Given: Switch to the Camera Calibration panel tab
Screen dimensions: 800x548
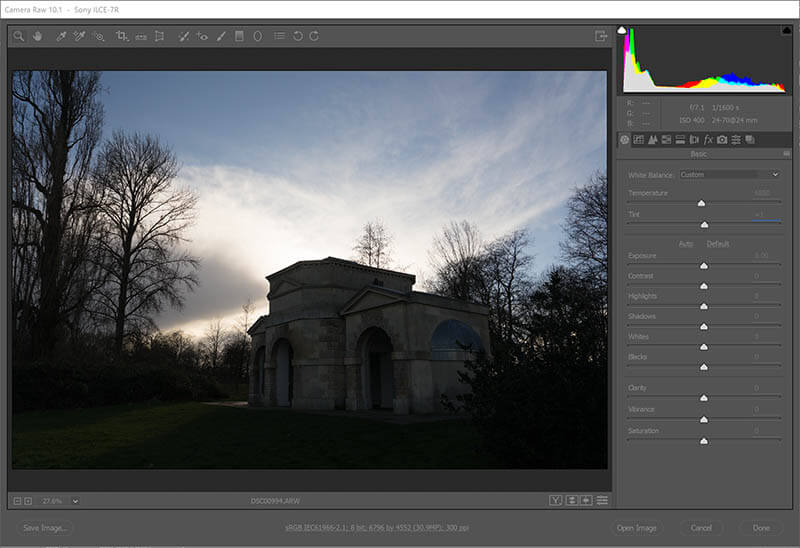Looking at the screenshot, I should (722, 139).
